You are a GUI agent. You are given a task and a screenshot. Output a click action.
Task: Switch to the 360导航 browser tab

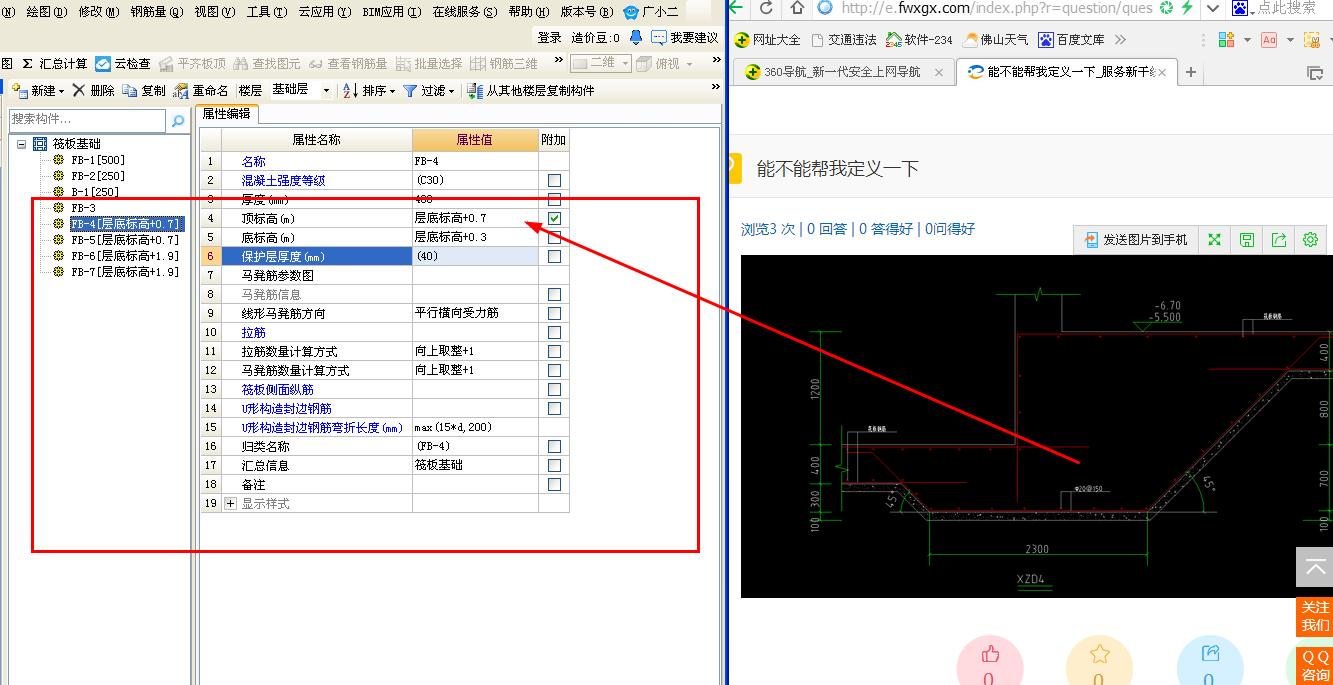pyautogui.click(x=842, y=72)
